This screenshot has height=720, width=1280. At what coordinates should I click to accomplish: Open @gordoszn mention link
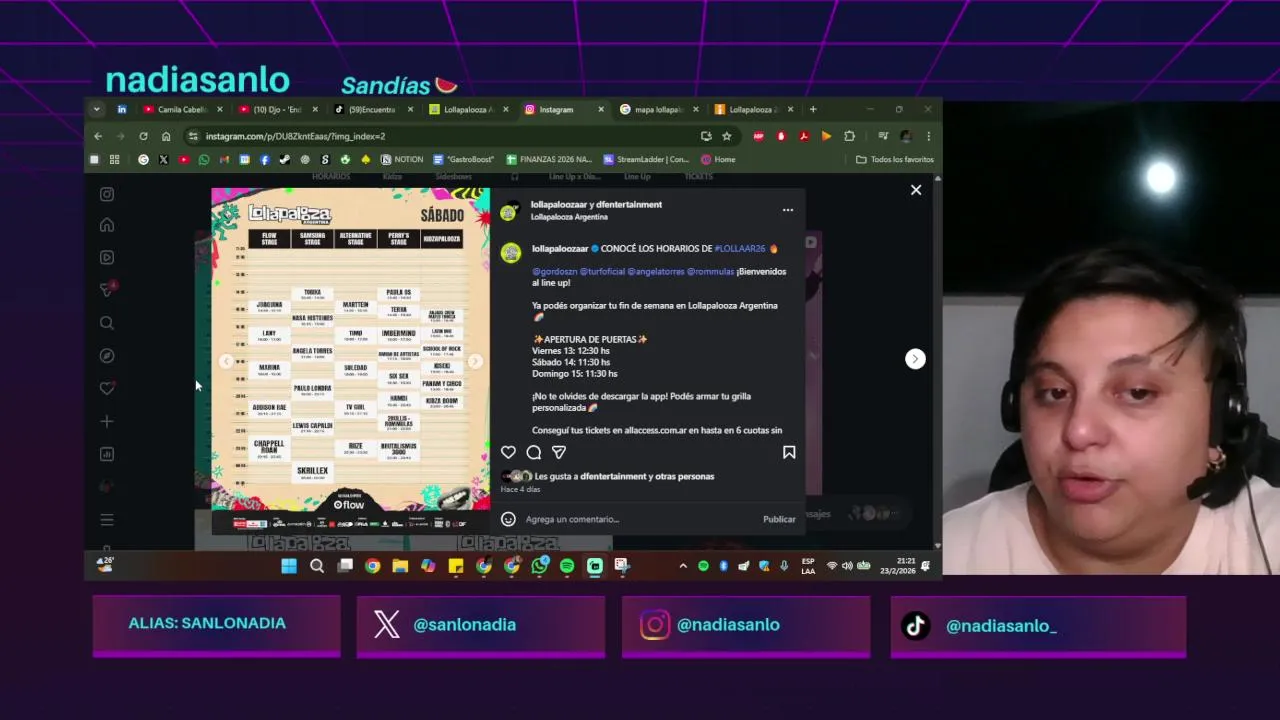[554, 271]
